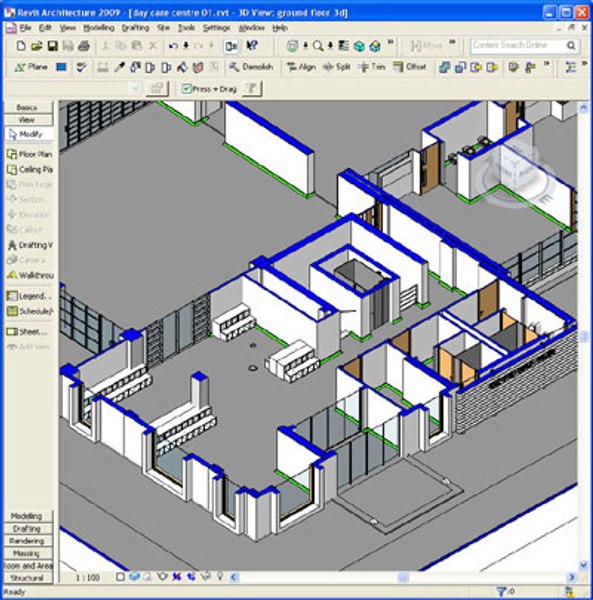593x600 pixels.
Task: Click the model graphics style cube icon
Action: (x=134, y=576)
